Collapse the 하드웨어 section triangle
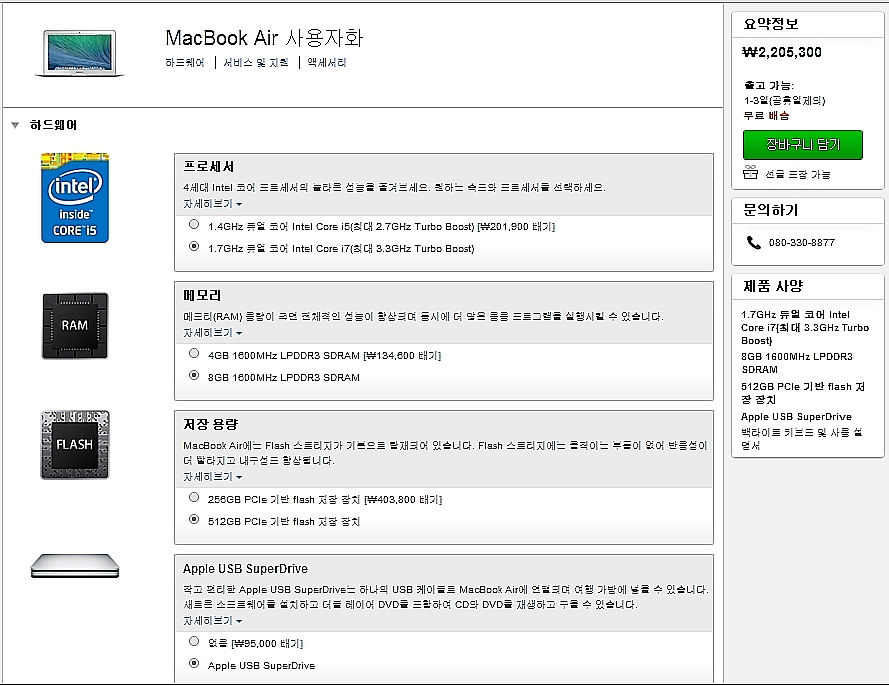The image size is (889, 686). (15, 126)
